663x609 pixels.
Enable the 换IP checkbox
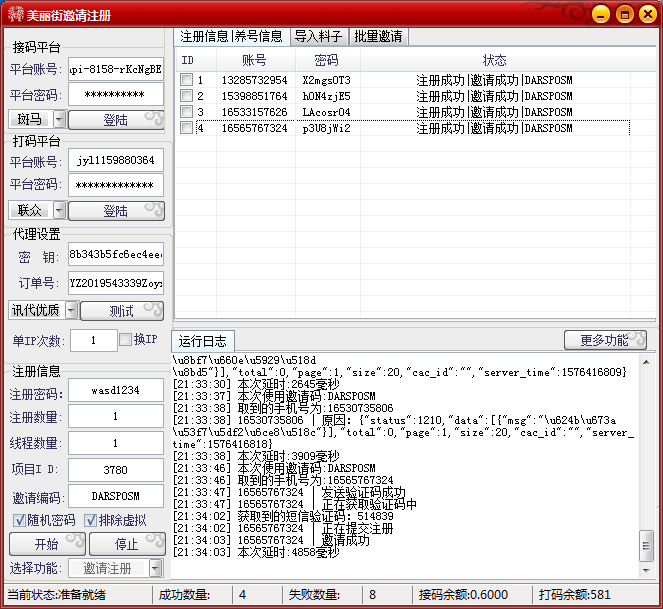[x=126, y=340]
